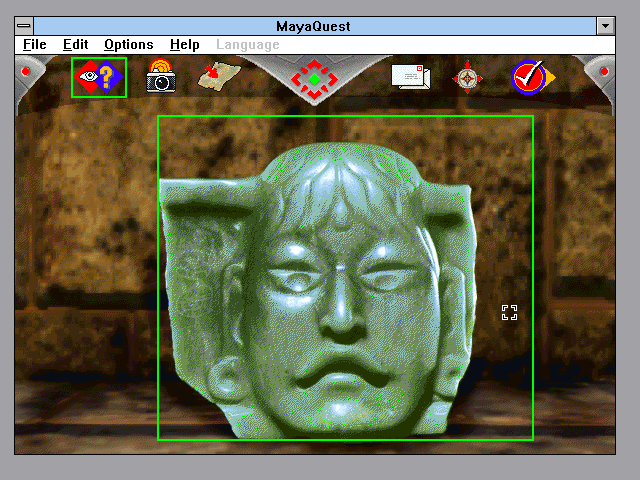The width and height of the screenshot is (640, 480).
Task: Select the camera snapshot icon
Action: [161, 76]
